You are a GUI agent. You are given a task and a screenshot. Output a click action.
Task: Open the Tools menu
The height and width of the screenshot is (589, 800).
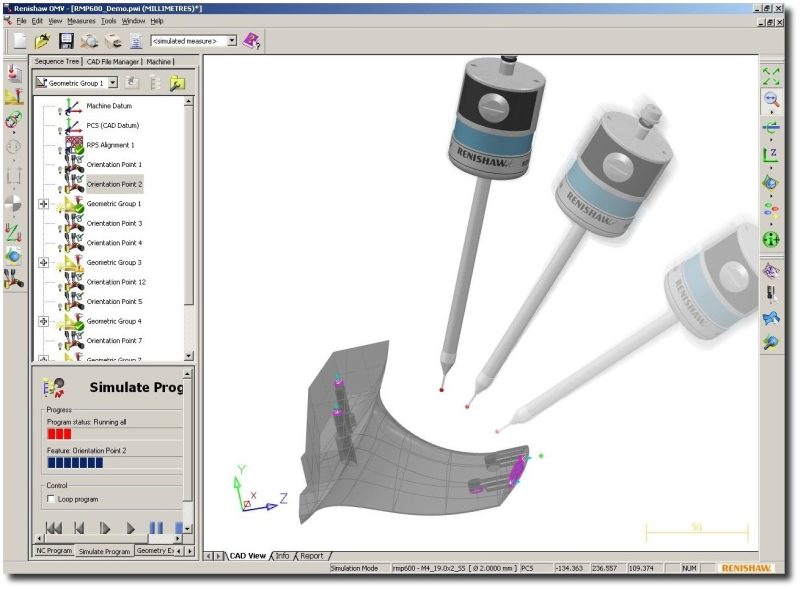pyautogui.click(x=109, y=21)
